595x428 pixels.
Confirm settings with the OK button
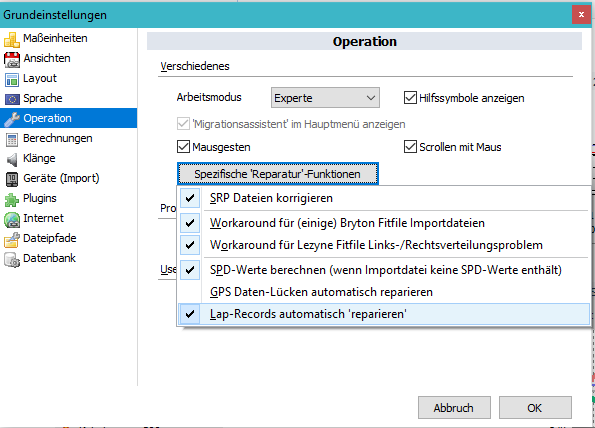pos(535,408)
